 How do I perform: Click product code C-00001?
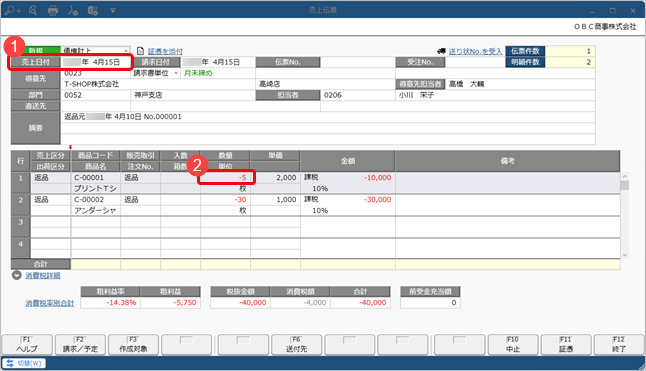coord(89,177)
